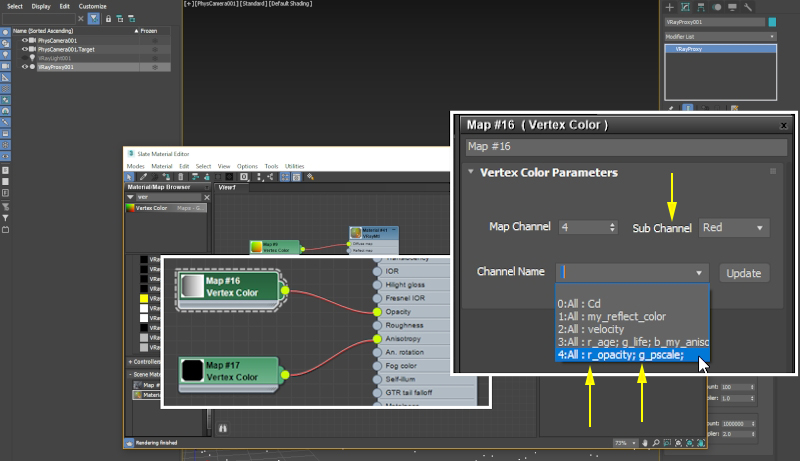Open the Utilities menu in Slate editor

coord(295,166)
